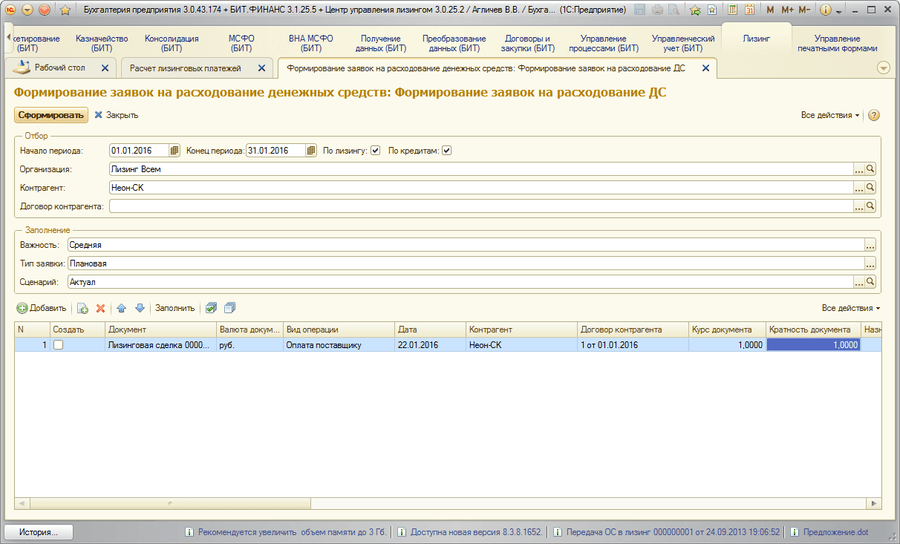This screenshot has width=900, height=544.
Task: Click the Заполнить button
Action: (x=175, y=308)
